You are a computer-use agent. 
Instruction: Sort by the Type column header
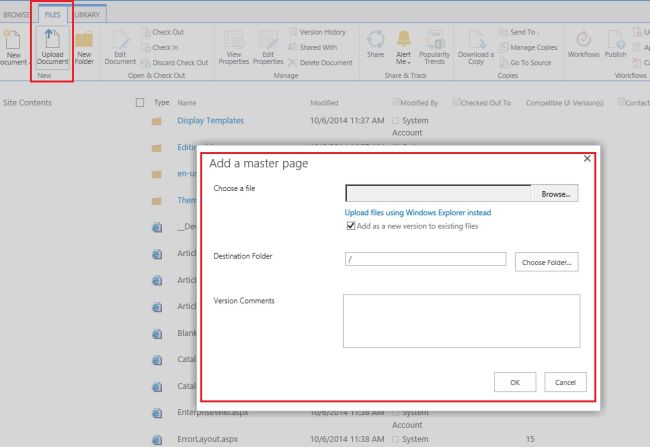(x=162, y=102)
